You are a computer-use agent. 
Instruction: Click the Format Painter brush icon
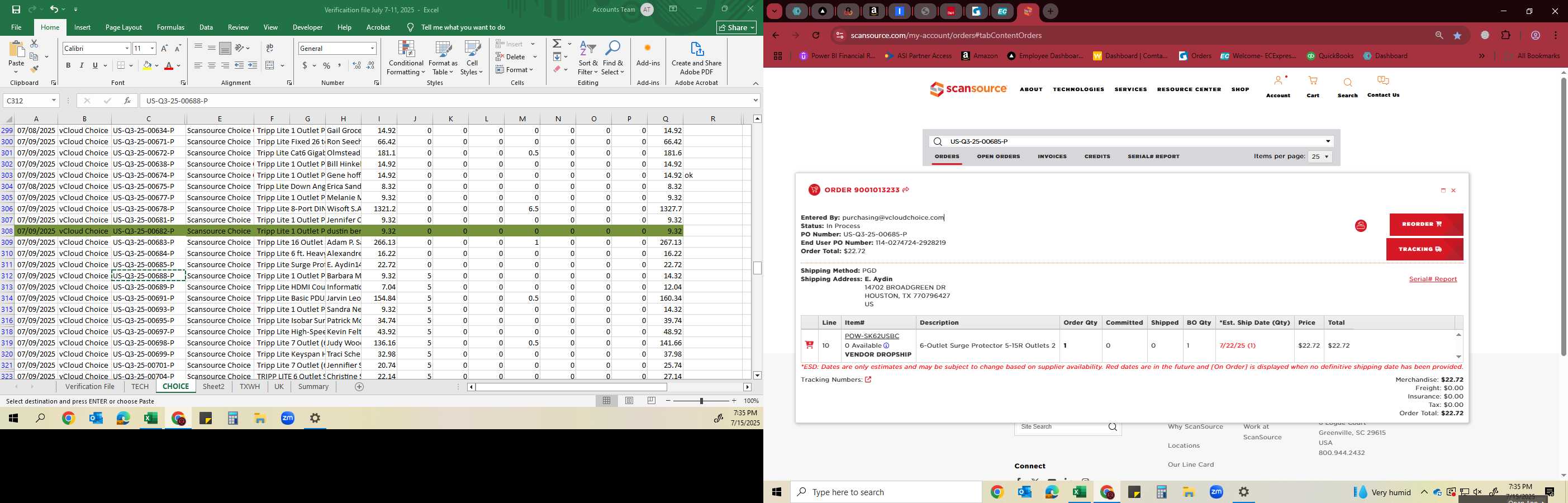point(34,69)
